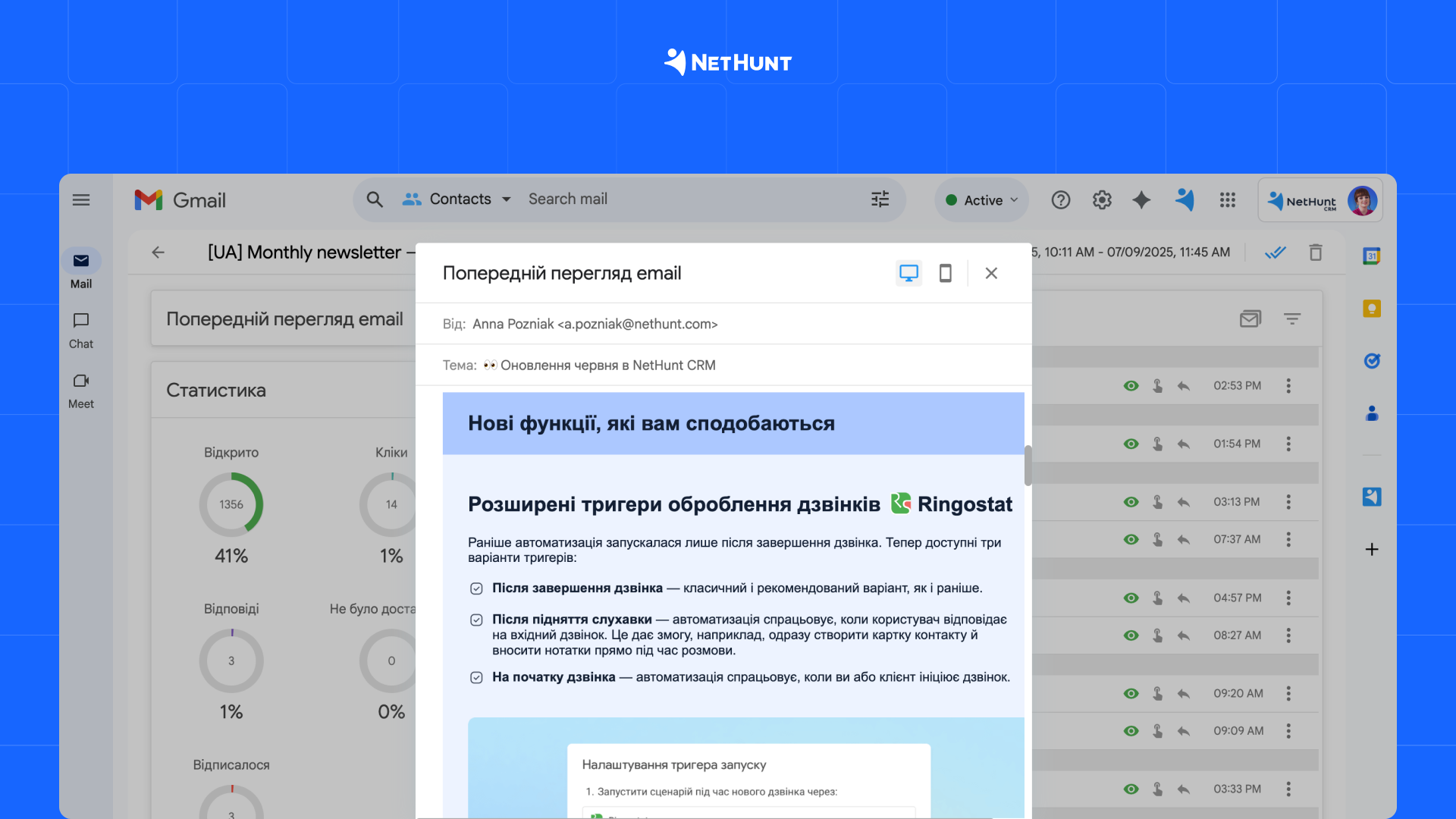Screen dimensions: 1456x819
Task: Delete the campaign with trash icon
Action: pyautogui.click(x=1316, y=253)
